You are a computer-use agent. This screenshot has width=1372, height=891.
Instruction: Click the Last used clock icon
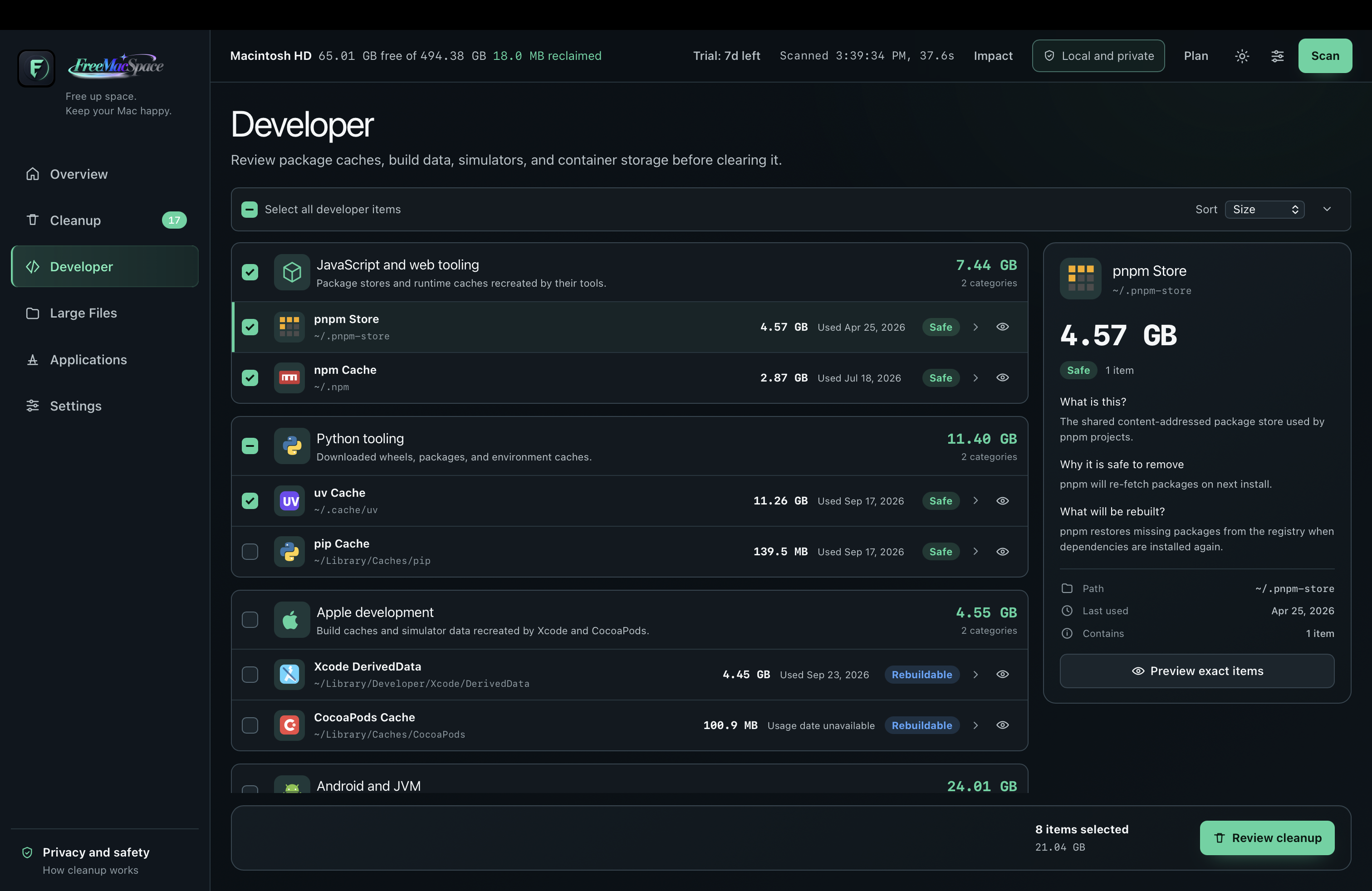coord(1067,611)
